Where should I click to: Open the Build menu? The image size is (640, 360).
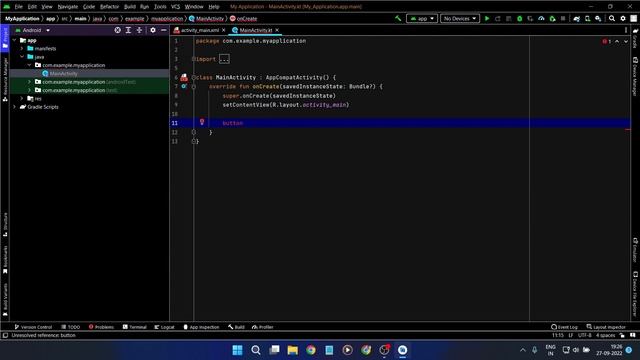(130, 7)
